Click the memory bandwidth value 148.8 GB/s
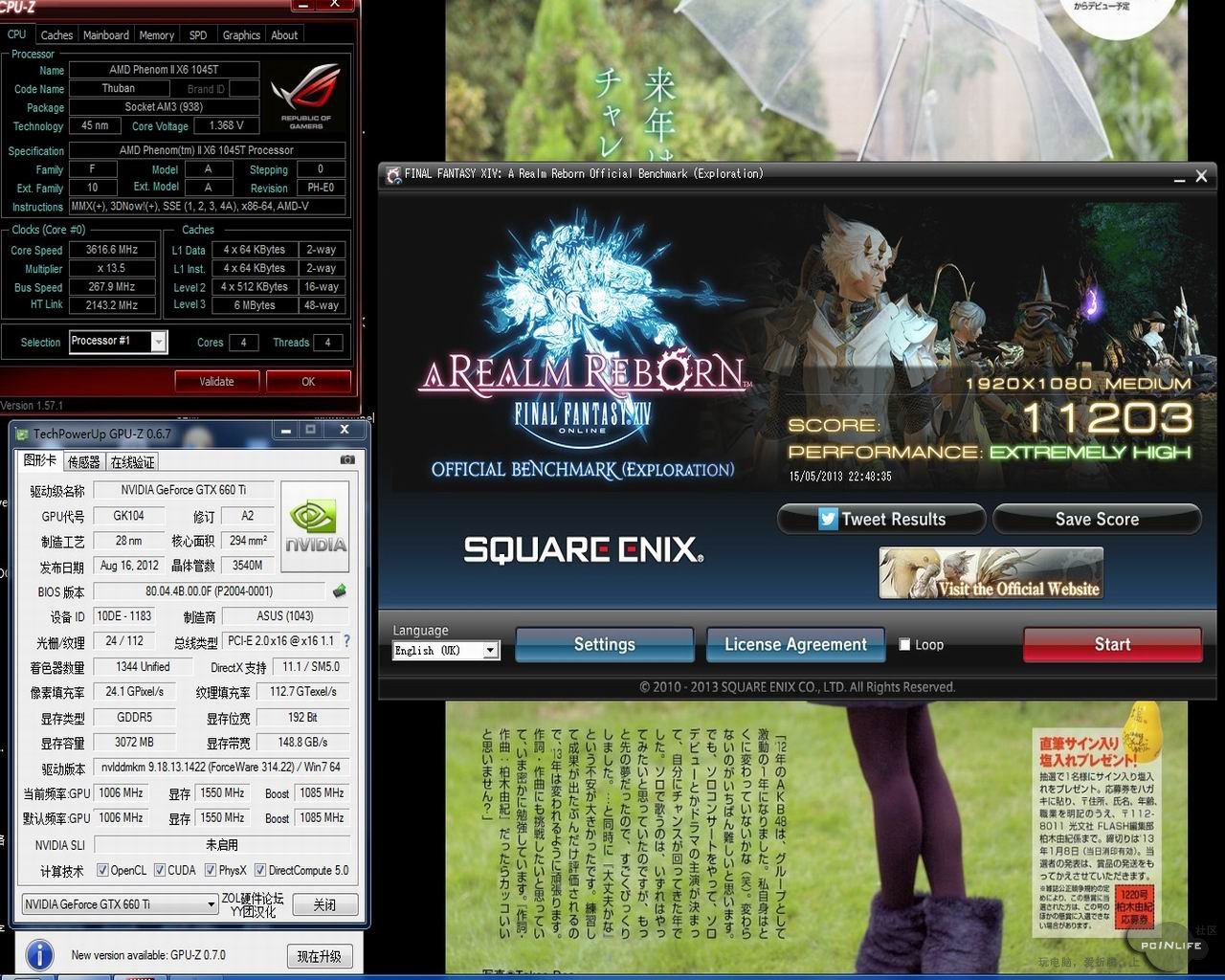Screen dimensions: 1225x980 [303, 743]
